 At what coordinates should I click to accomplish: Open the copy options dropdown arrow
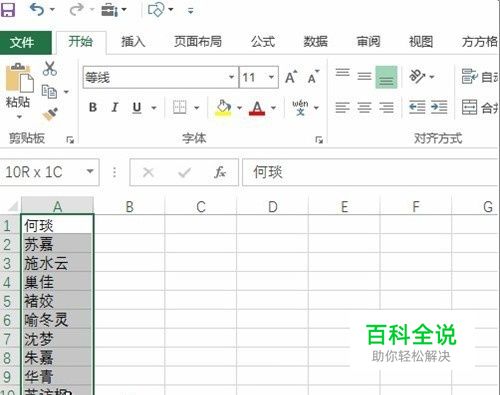(66, 92)
